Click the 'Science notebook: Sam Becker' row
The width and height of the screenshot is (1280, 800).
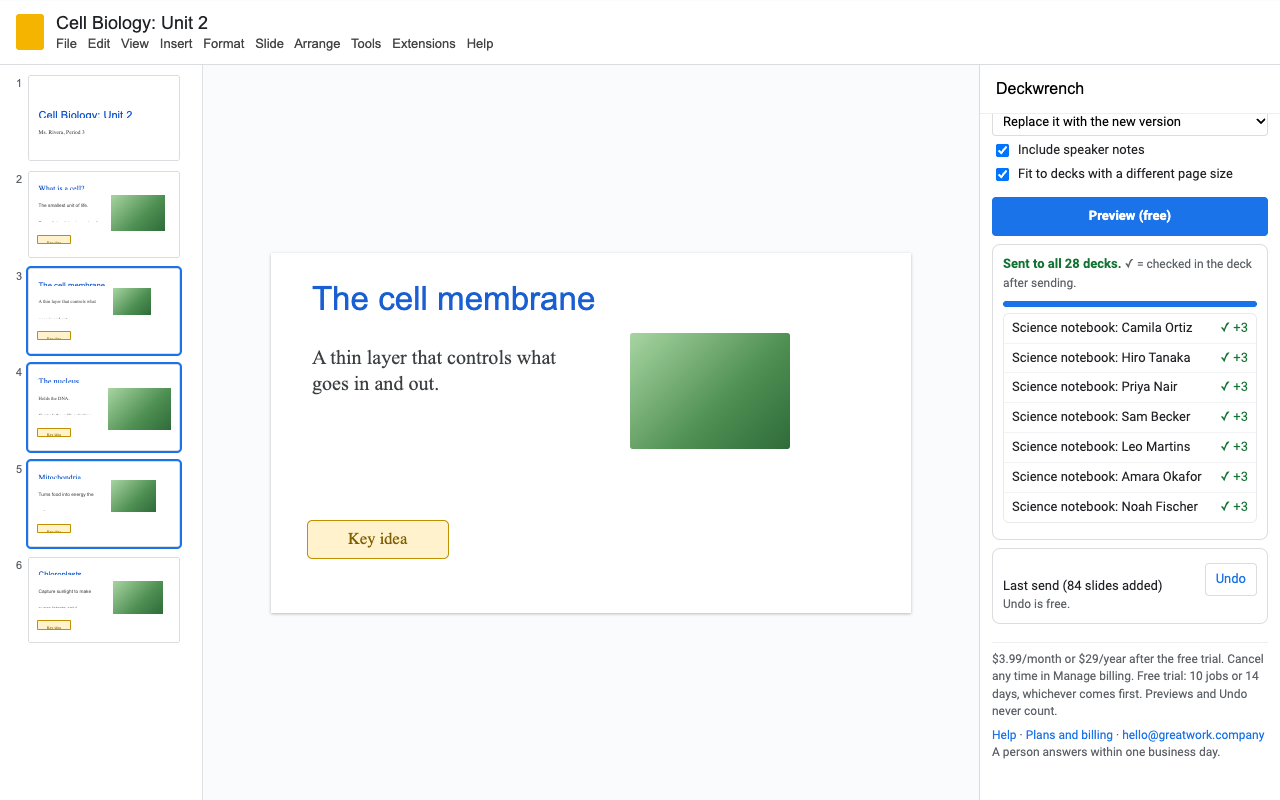click(1130, 417)
